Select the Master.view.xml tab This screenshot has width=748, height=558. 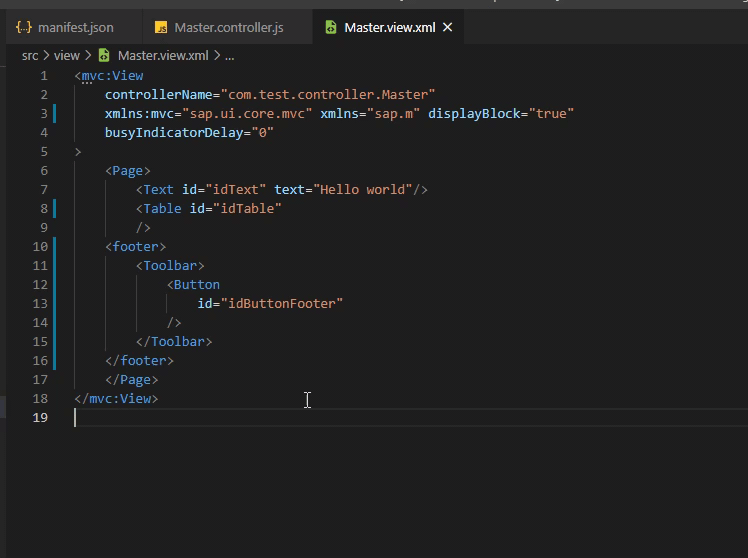click(x=389, y=28)
